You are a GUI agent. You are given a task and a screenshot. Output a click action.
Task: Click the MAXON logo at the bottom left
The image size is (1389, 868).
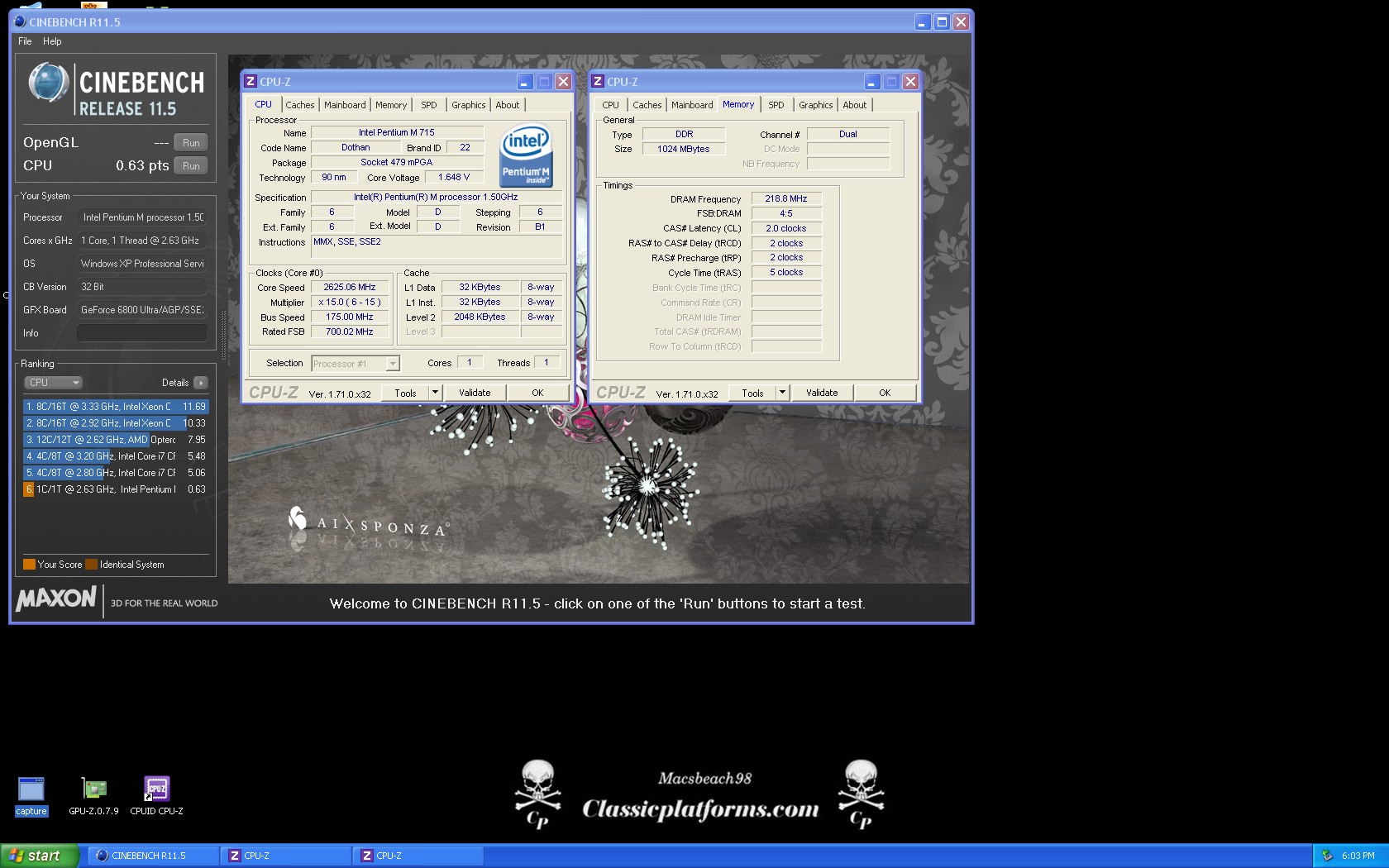pyautogui.click(x=56, y=599)
